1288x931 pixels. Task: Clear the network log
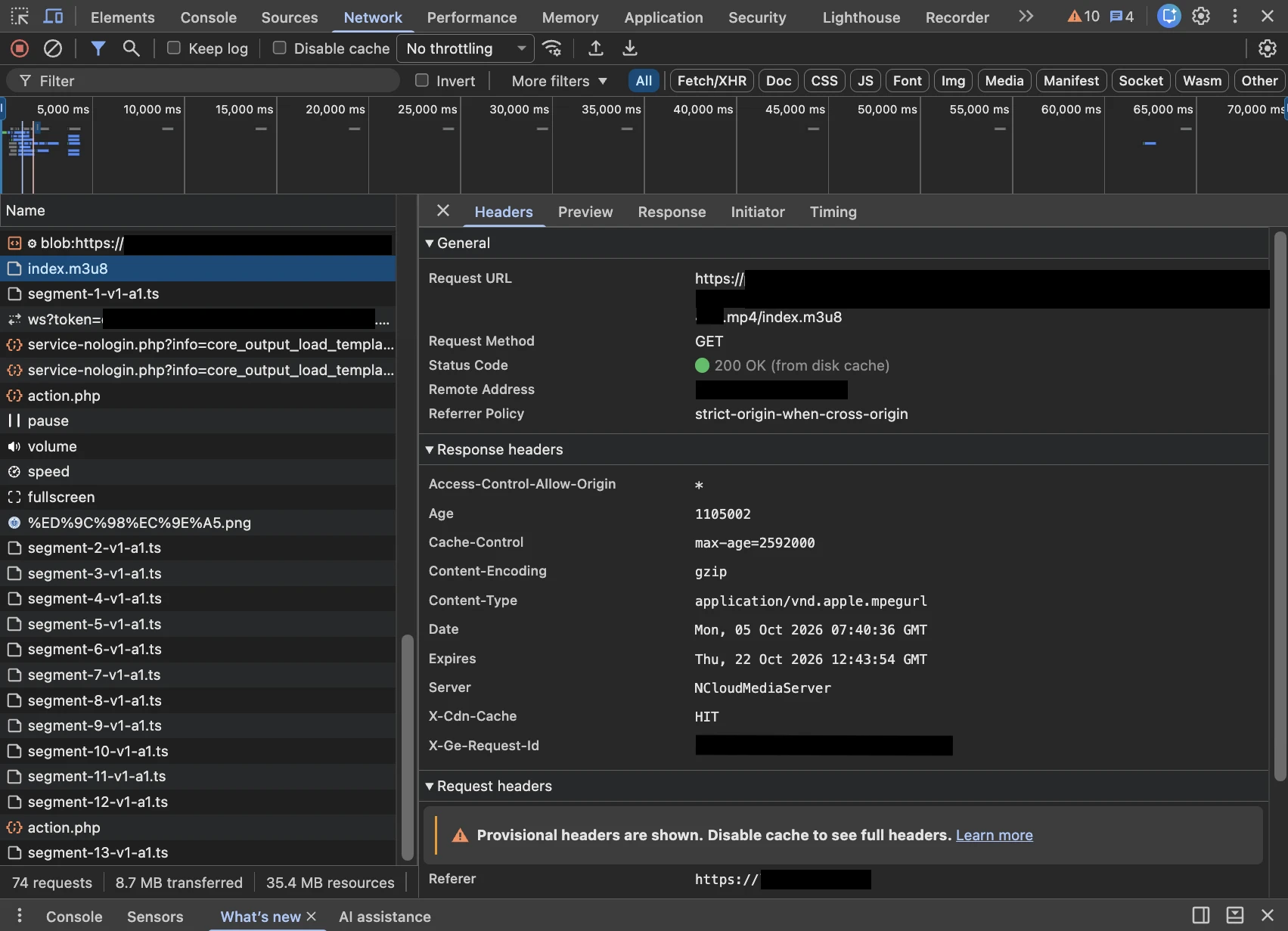pyautogui.click(x=53, y=48)
